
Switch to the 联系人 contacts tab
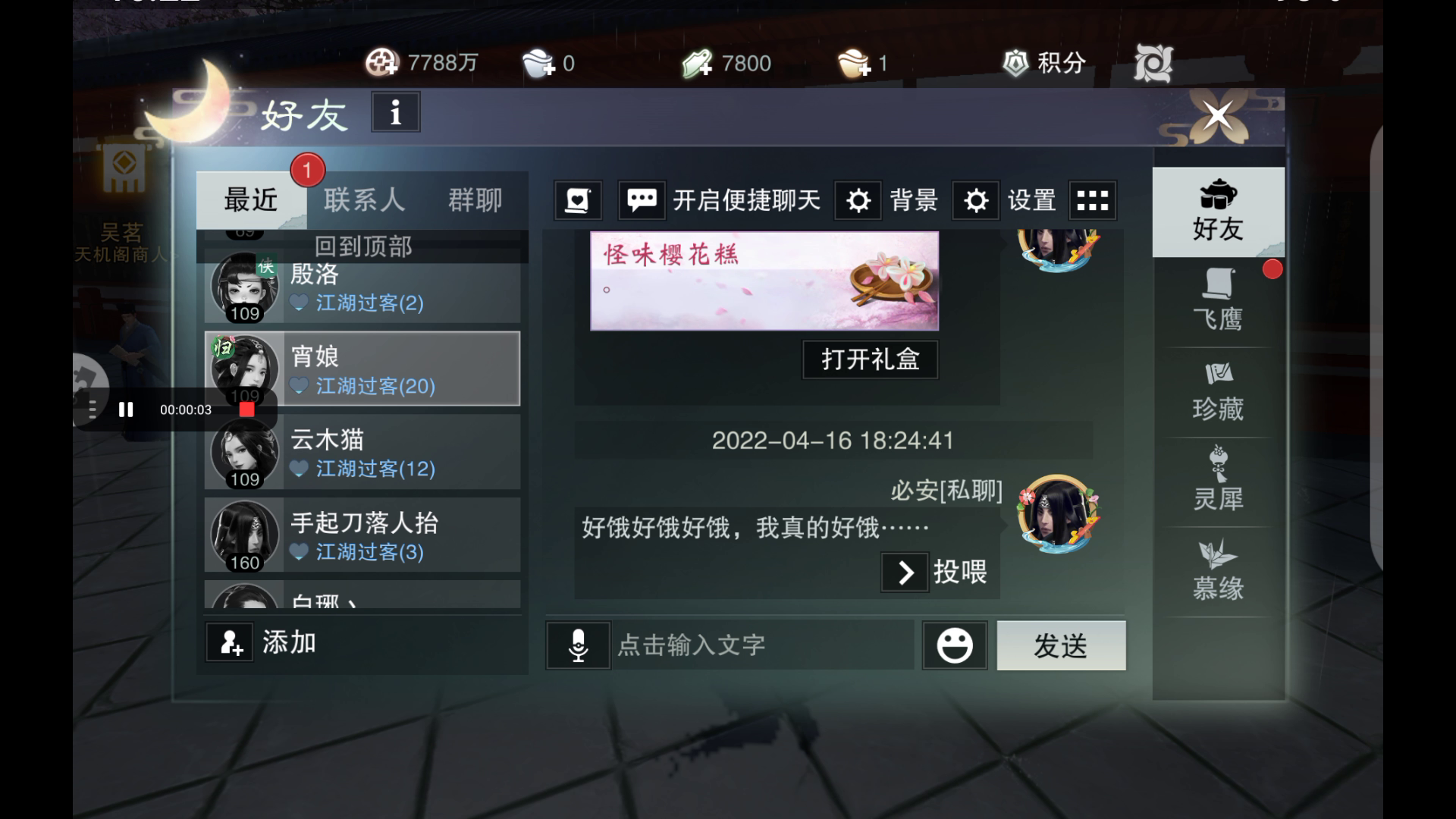tap(365, 200)
